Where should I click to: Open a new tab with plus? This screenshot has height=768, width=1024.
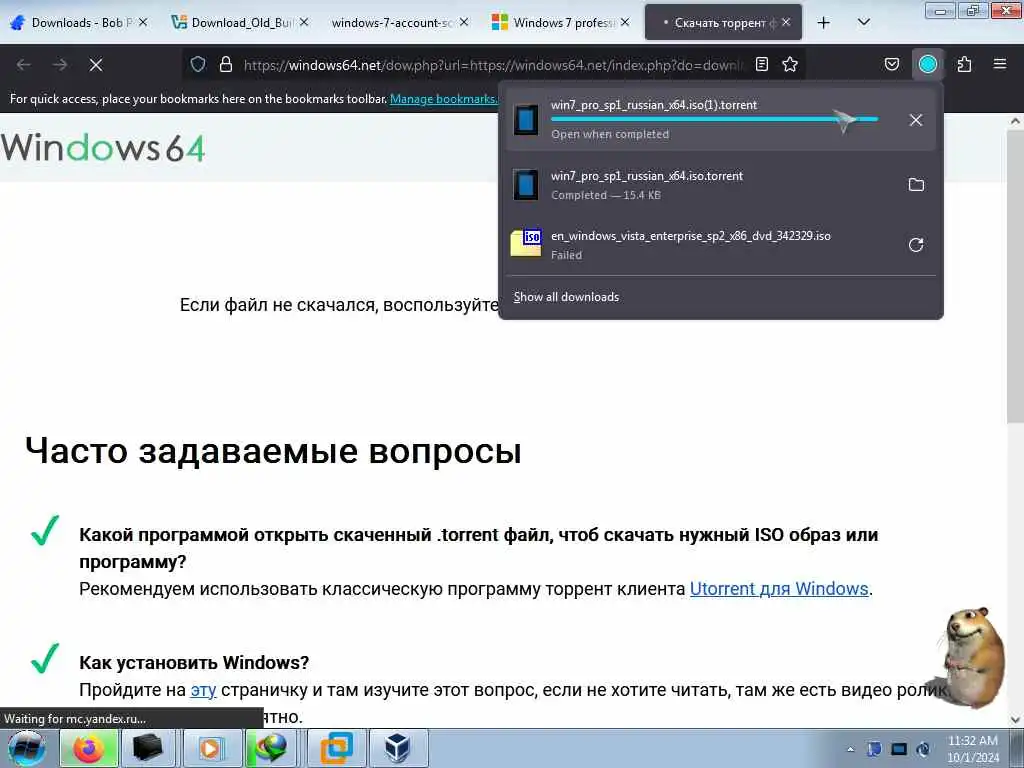824,23
